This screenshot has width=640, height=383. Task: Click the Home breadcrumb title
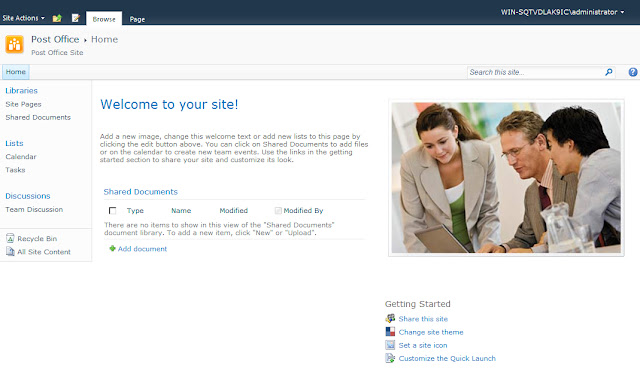coord(104,40)
